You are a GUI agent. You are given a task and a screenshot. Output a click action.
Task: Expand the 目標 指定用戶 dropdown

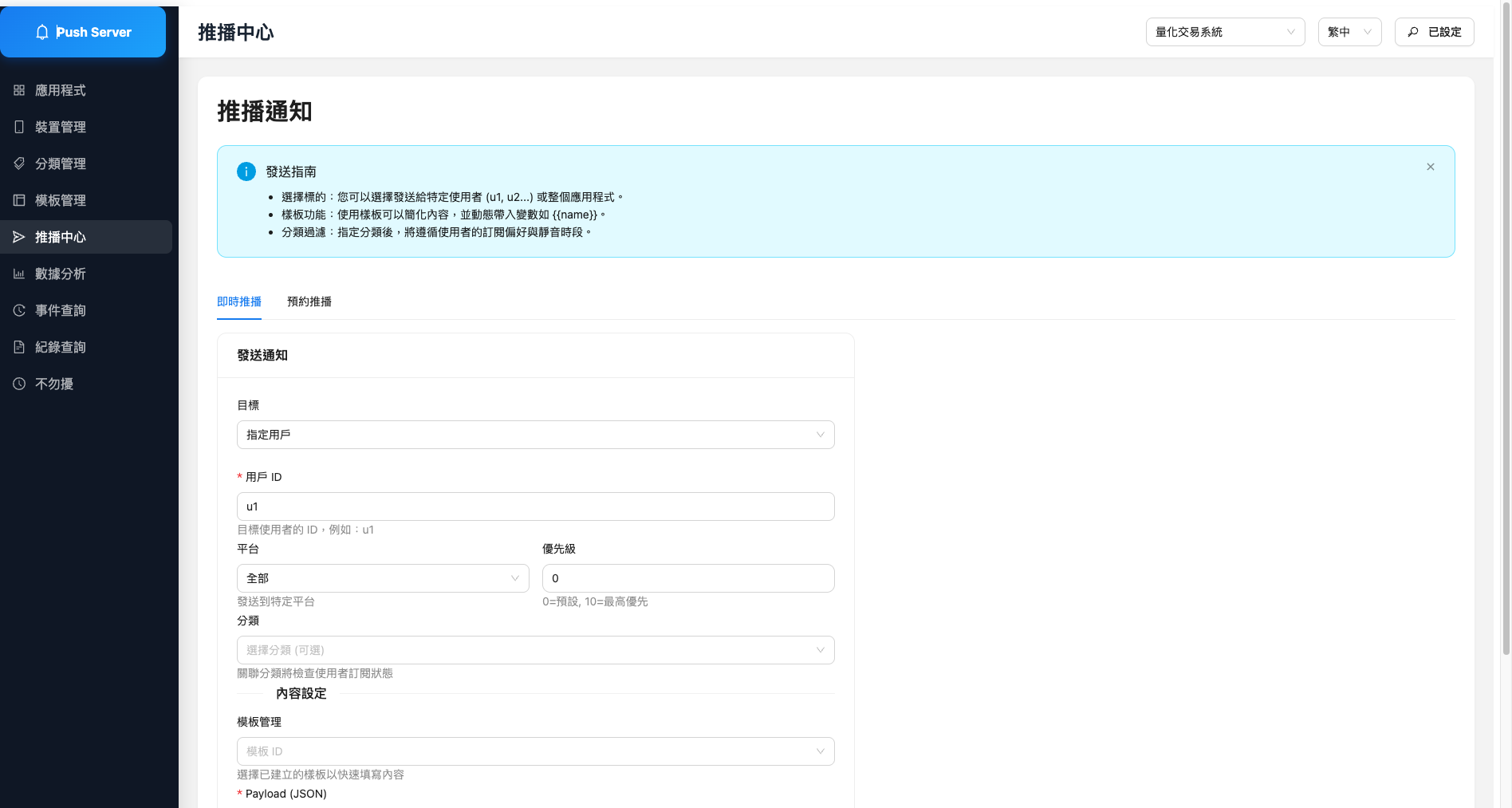click(x=535, y=435)
